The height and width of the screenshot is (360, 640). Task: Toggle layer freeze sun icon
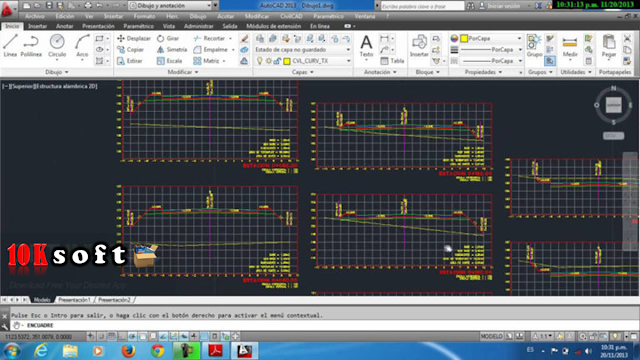pyautogui.click(x=269, y=61)
